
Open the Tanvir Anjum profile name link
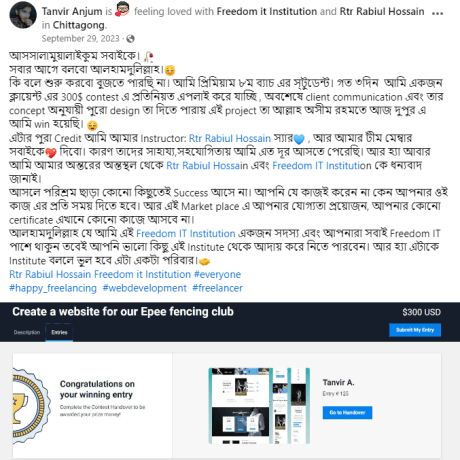tap(72, 11)
